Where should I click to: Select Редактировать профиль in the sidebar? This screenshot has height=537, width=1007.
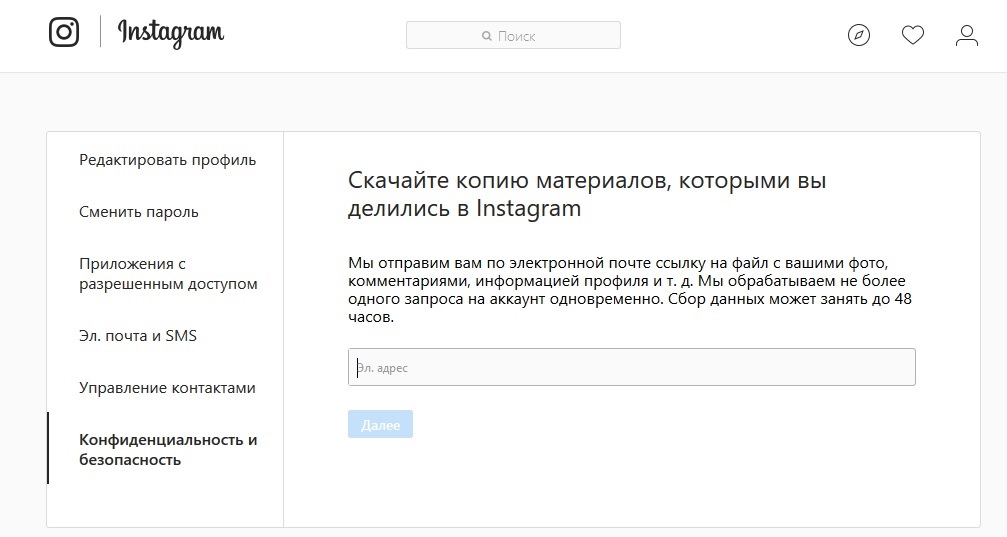point(168,160)
